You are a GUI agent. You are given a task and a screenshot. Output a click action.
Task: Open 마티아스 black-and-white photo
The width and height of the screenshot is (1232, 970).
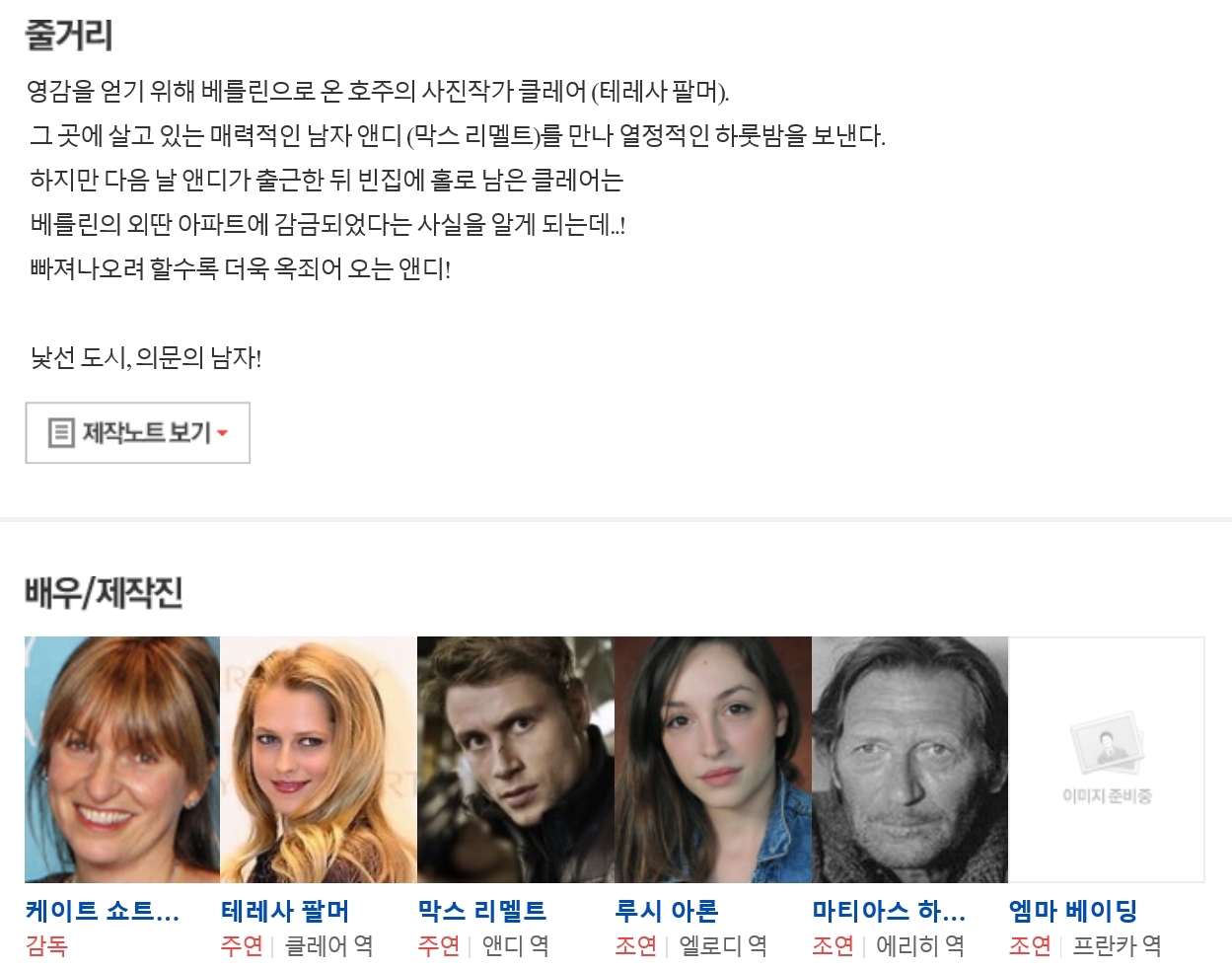[x=909, y=760]
